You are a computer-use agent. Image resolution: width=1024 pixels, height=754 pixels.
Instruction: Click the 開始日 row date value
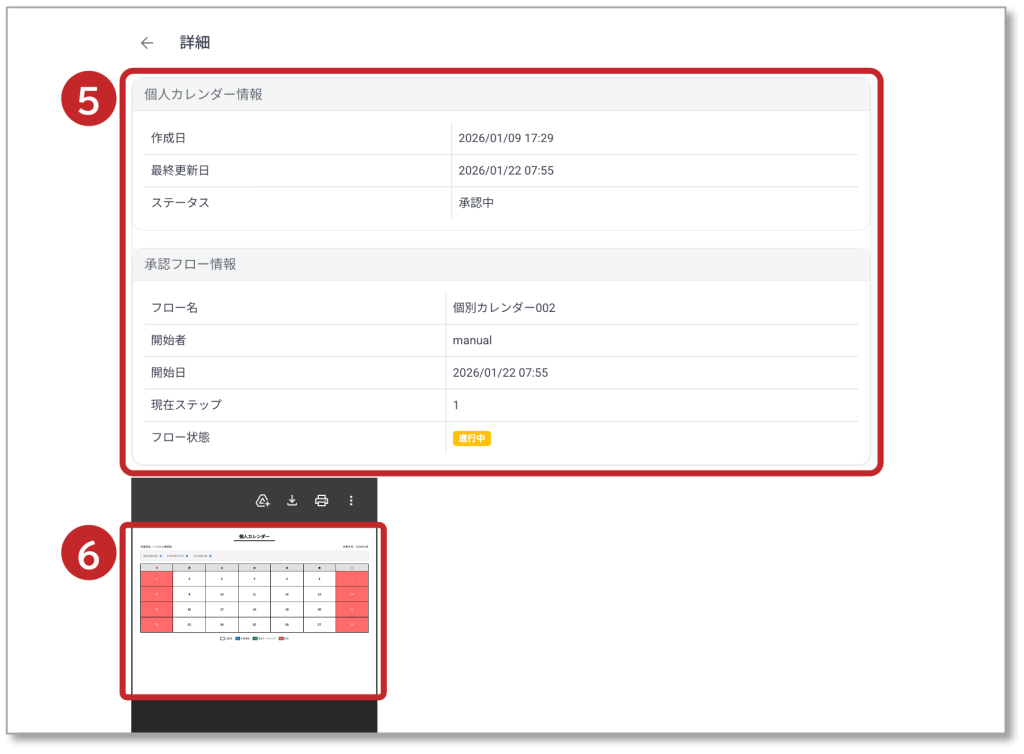click(x=500, y=373)
